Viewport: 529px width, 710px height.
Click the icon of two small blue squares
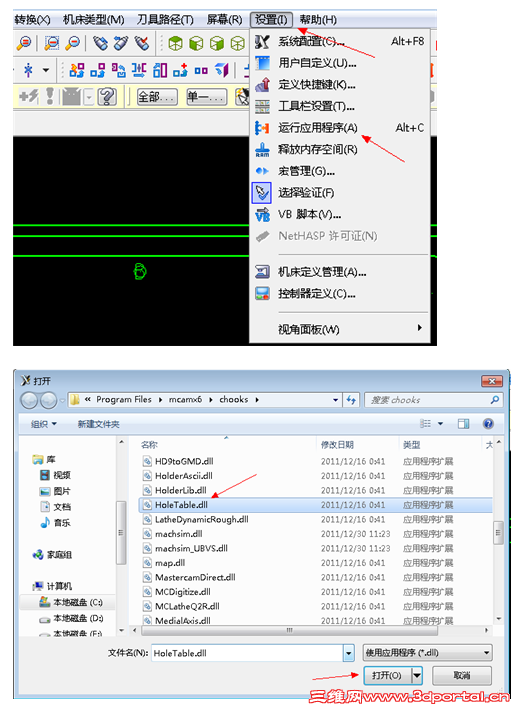click(201, 70)
